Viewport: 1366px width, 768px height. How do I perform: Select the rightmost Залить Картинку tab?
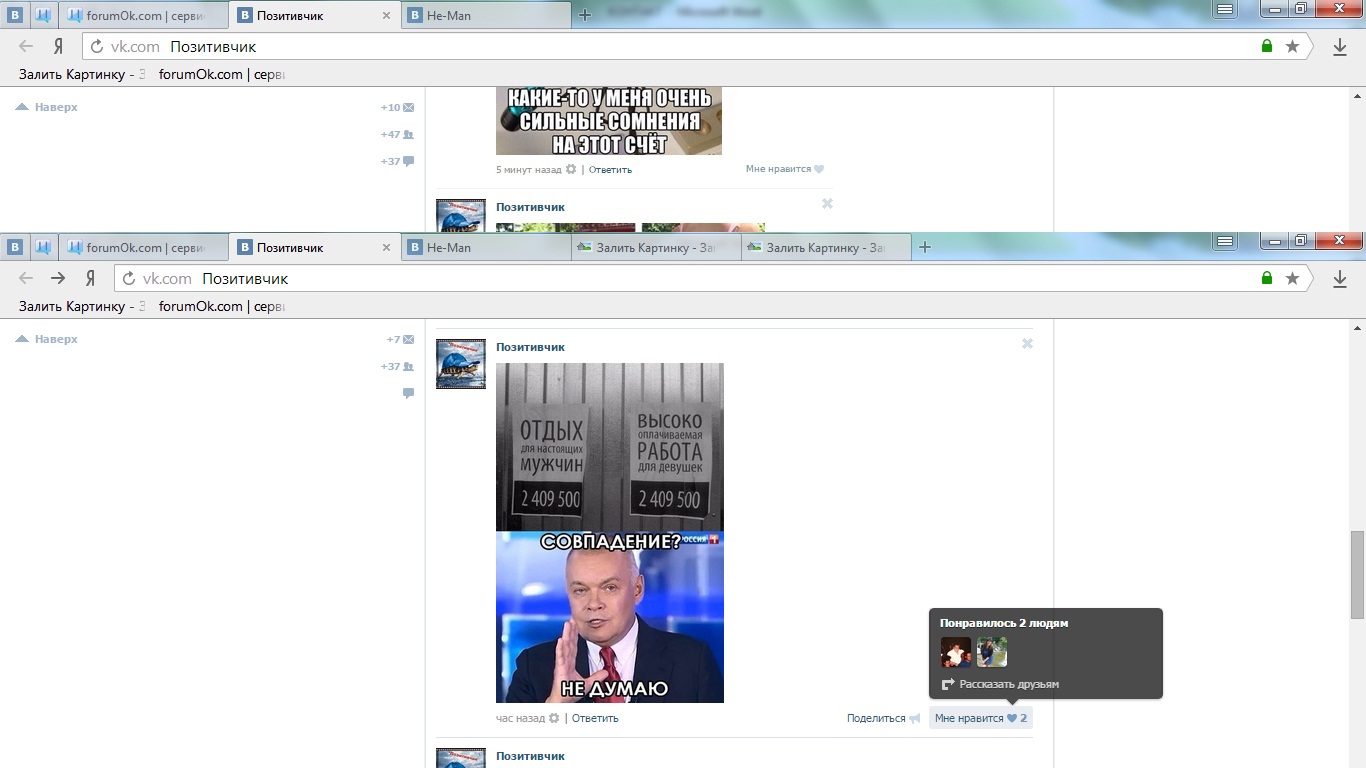827,247
